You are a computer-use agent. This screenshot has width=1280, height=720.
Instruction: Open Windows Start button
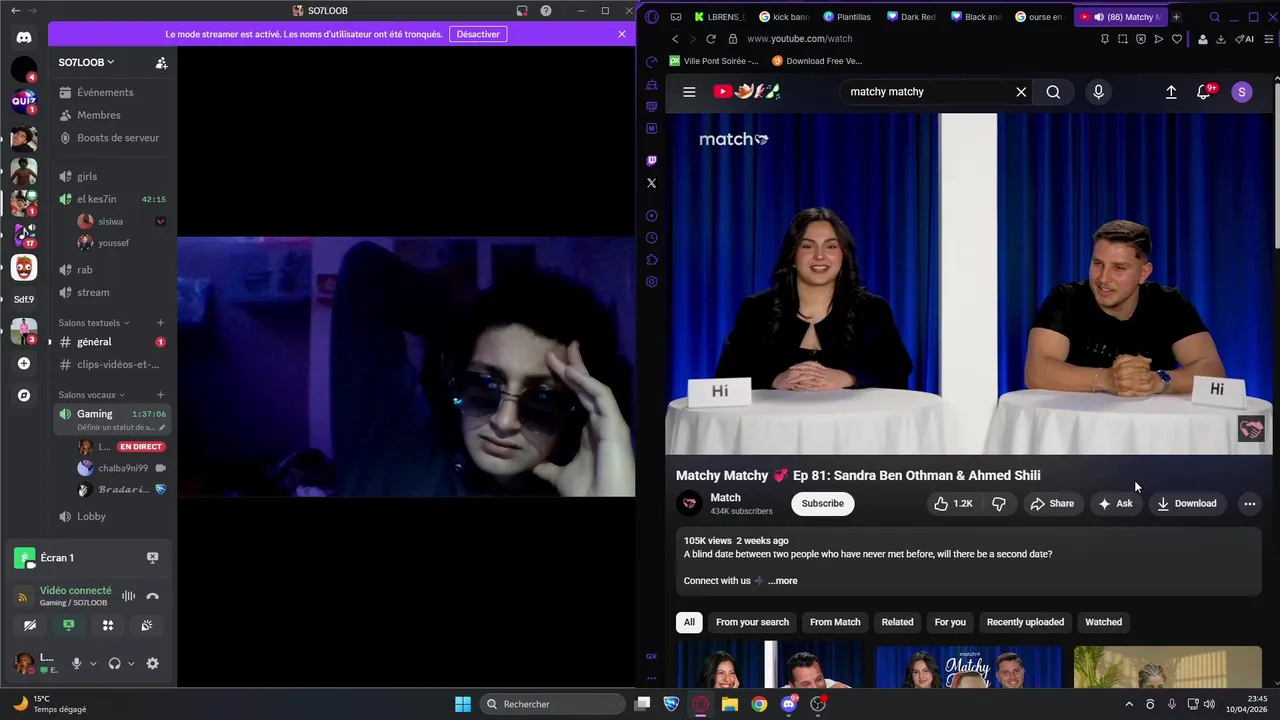coord(463,704)
